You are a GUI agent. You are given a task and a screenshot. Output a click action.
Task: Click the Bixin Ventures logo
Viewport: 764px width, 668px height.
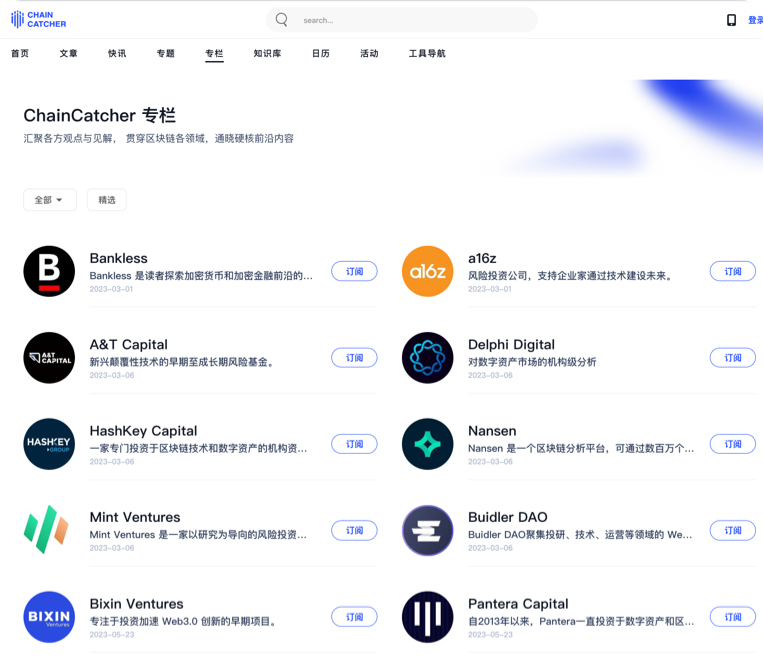(x=49, y=616)
